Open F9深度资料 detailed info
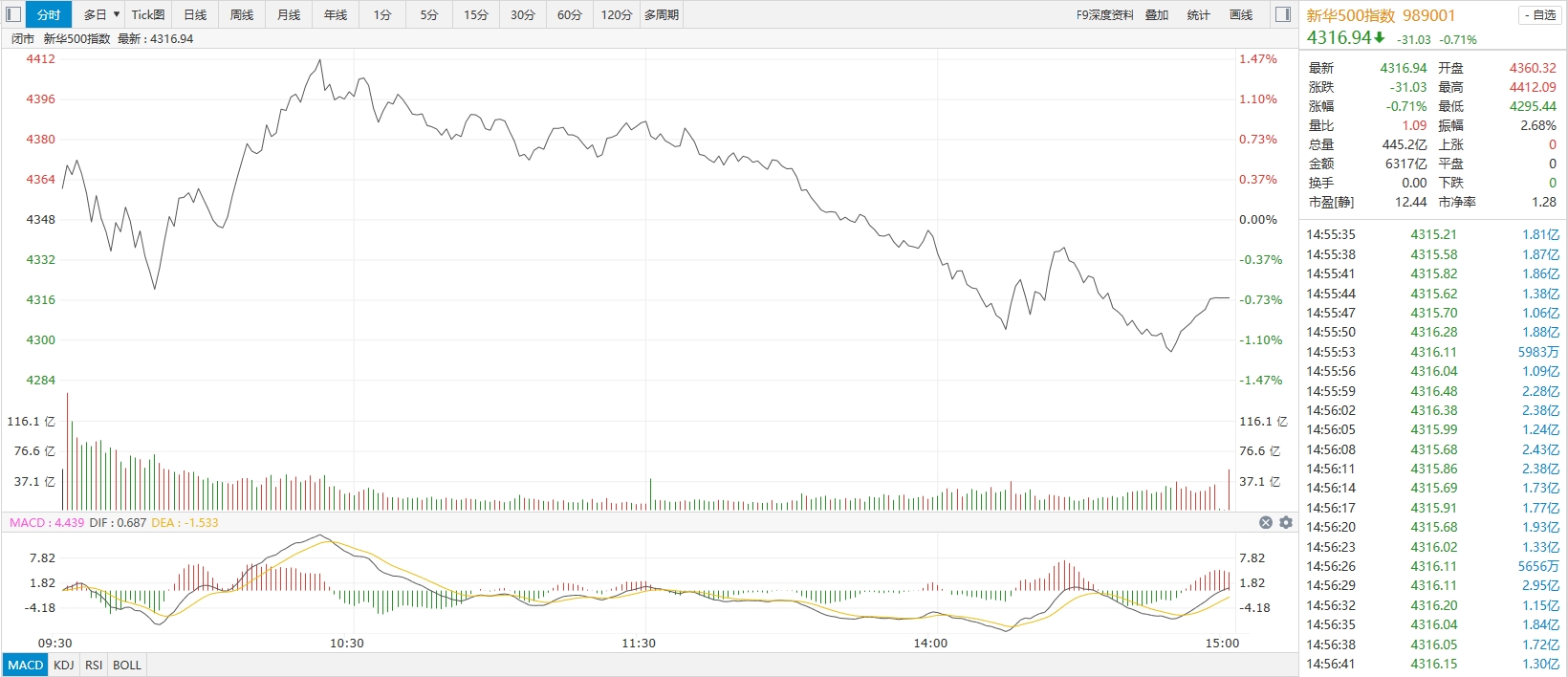 [1104, 14]
